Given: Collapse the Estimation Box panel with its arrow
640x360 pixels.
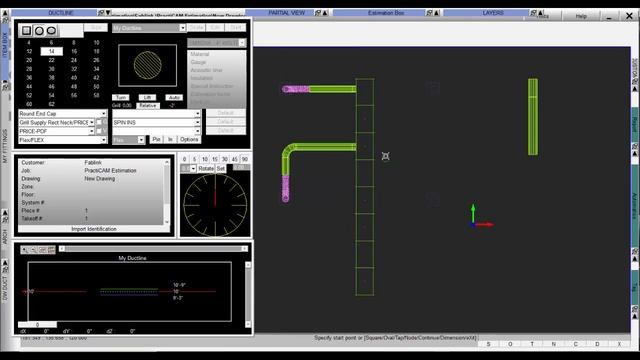Looking at the screenshot, I should (437, 13).
